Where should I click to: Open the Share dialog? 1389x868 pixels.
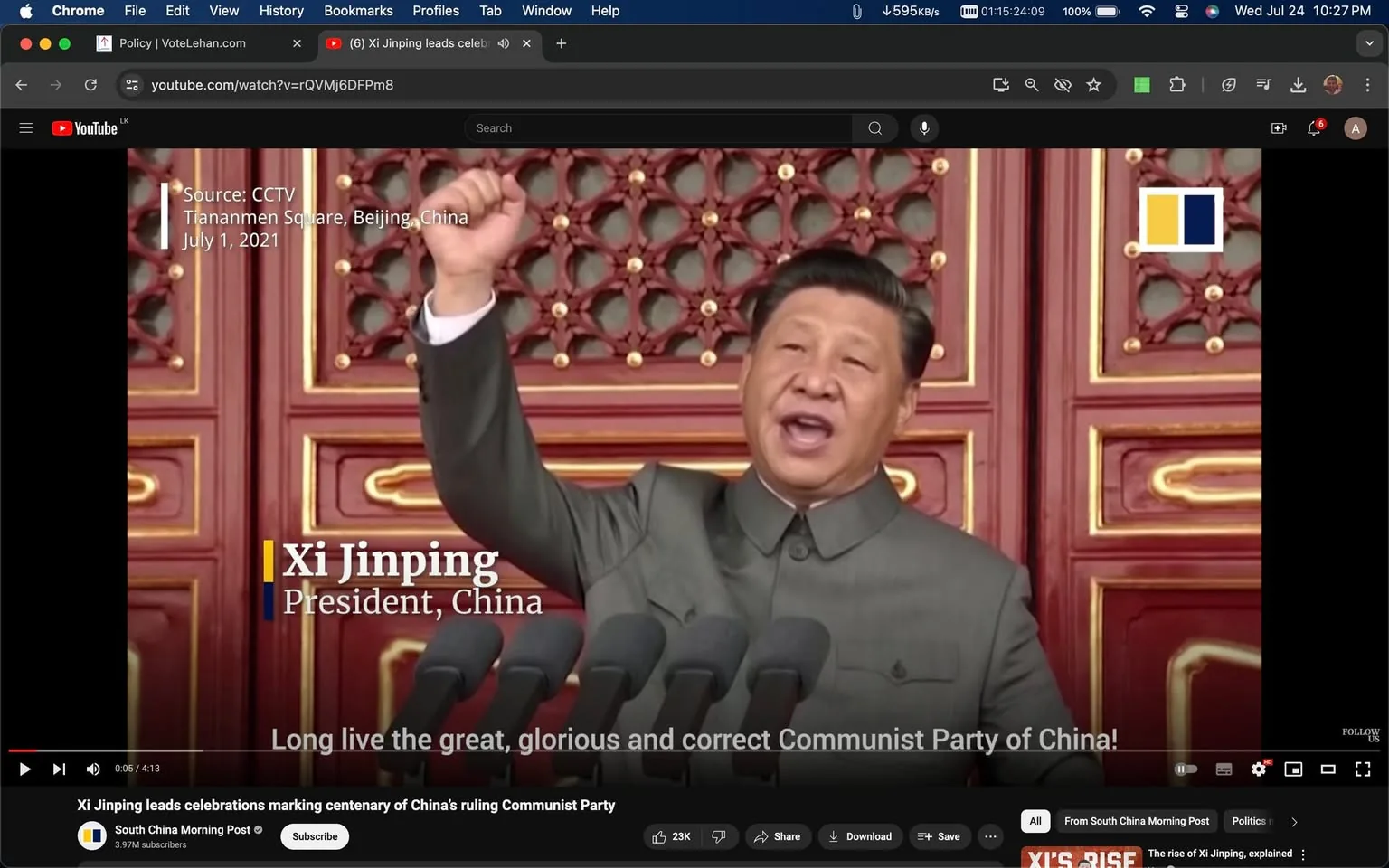coord(779,836)
